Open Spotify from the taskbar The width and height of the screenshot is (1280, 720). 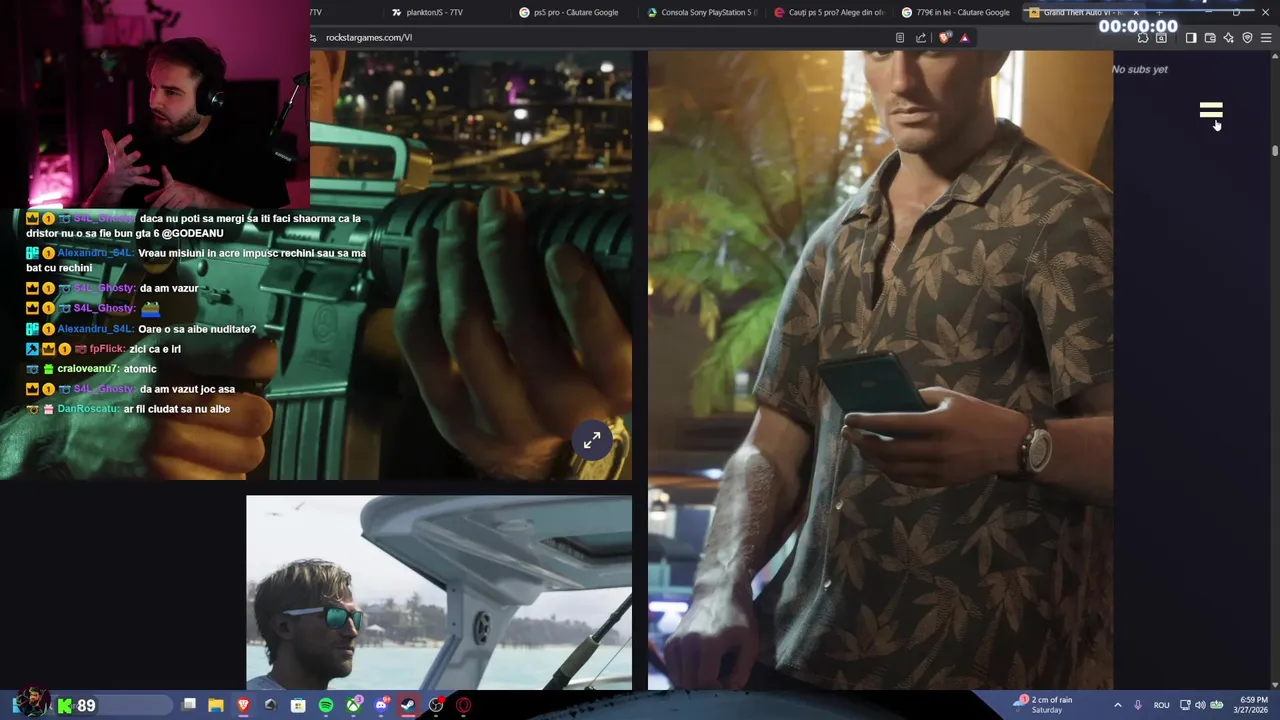[326, 705]
